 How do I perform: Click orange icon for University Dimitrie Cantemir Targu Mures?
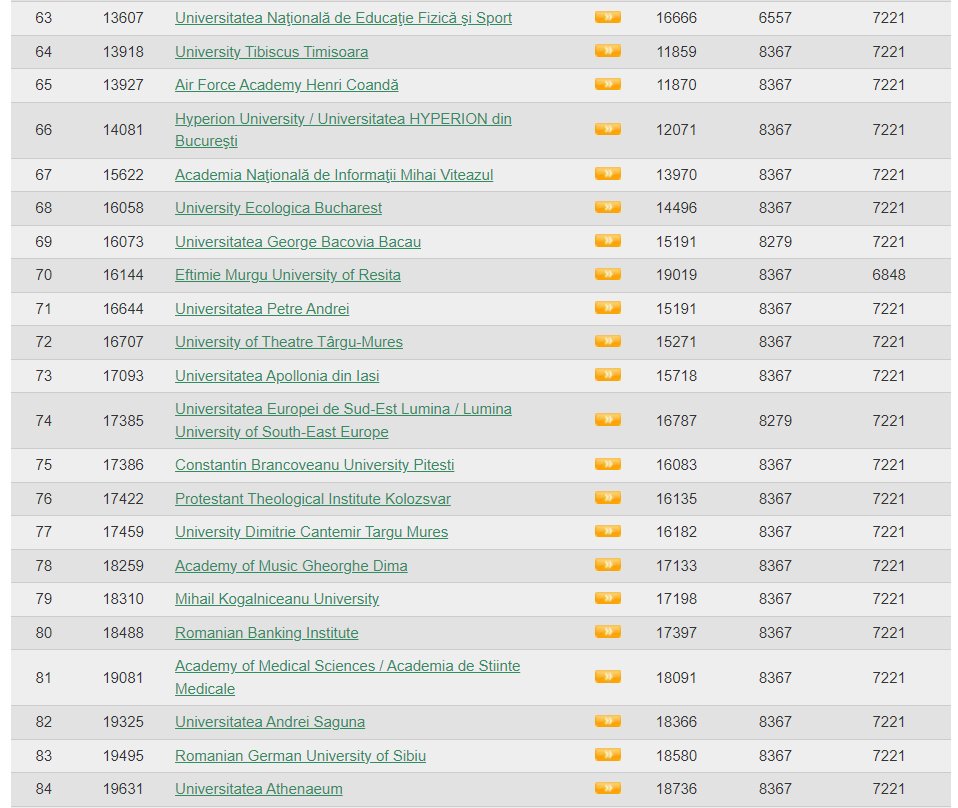pyautogui.click(x=607, y=531)
